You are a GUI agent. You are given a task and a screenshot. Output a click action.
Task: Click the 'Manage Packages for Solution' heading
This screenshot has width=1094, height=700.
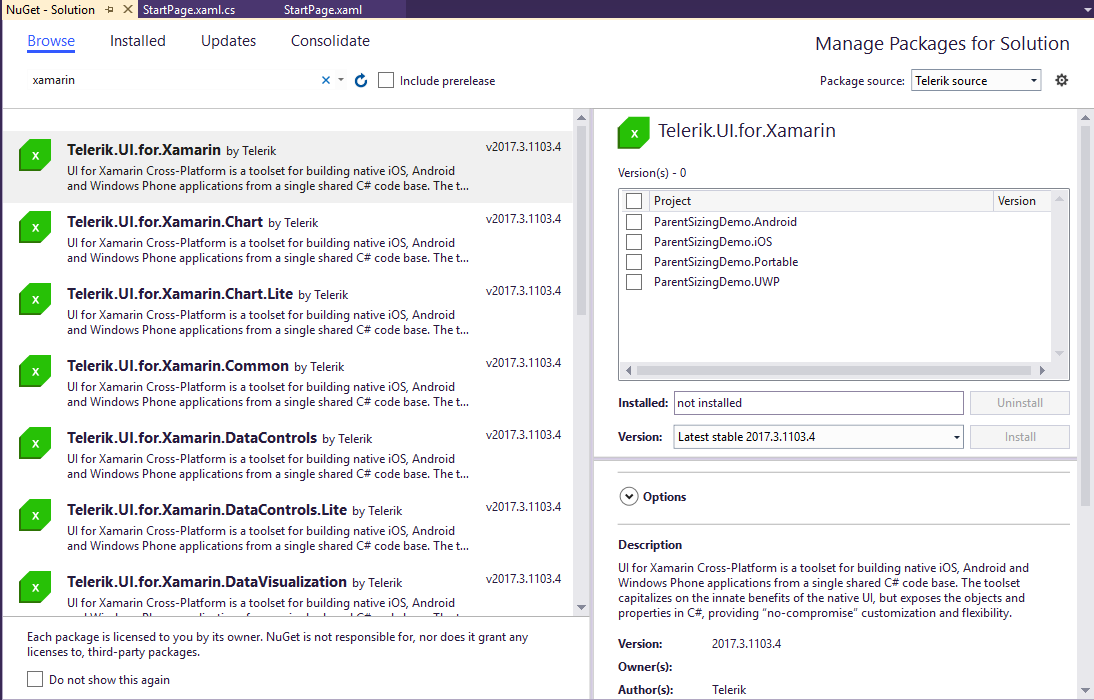pyautogui.click(x=942, y=44)
